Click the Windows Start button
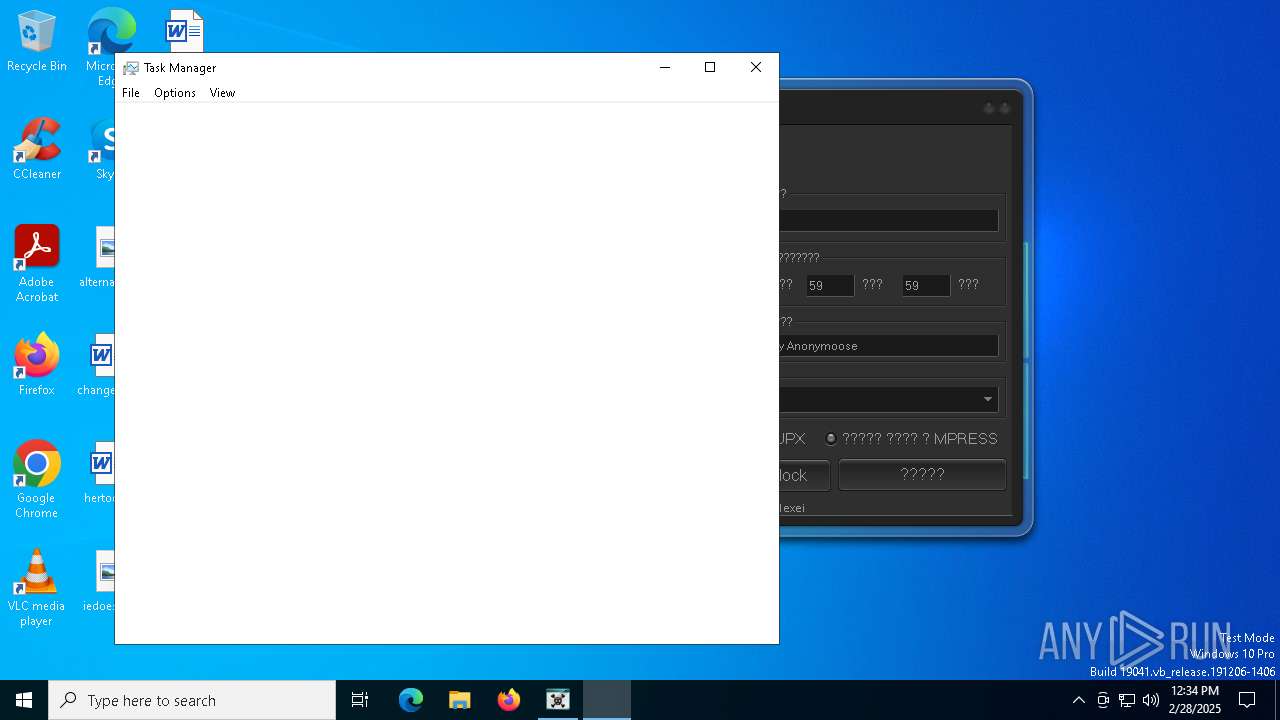The image size is (1280, 720). click(x=24, y=700)
